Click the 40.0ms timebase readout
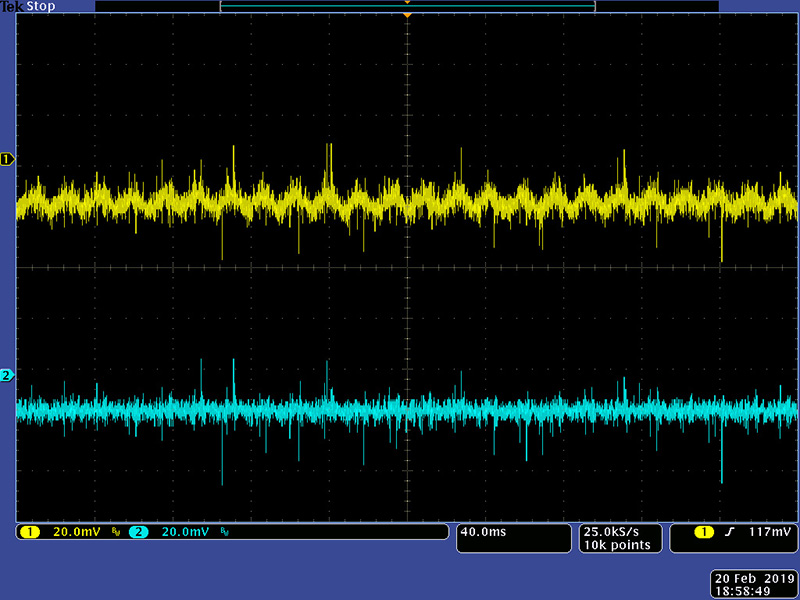This screenshot has width=800, height=600. coord(484,532)
